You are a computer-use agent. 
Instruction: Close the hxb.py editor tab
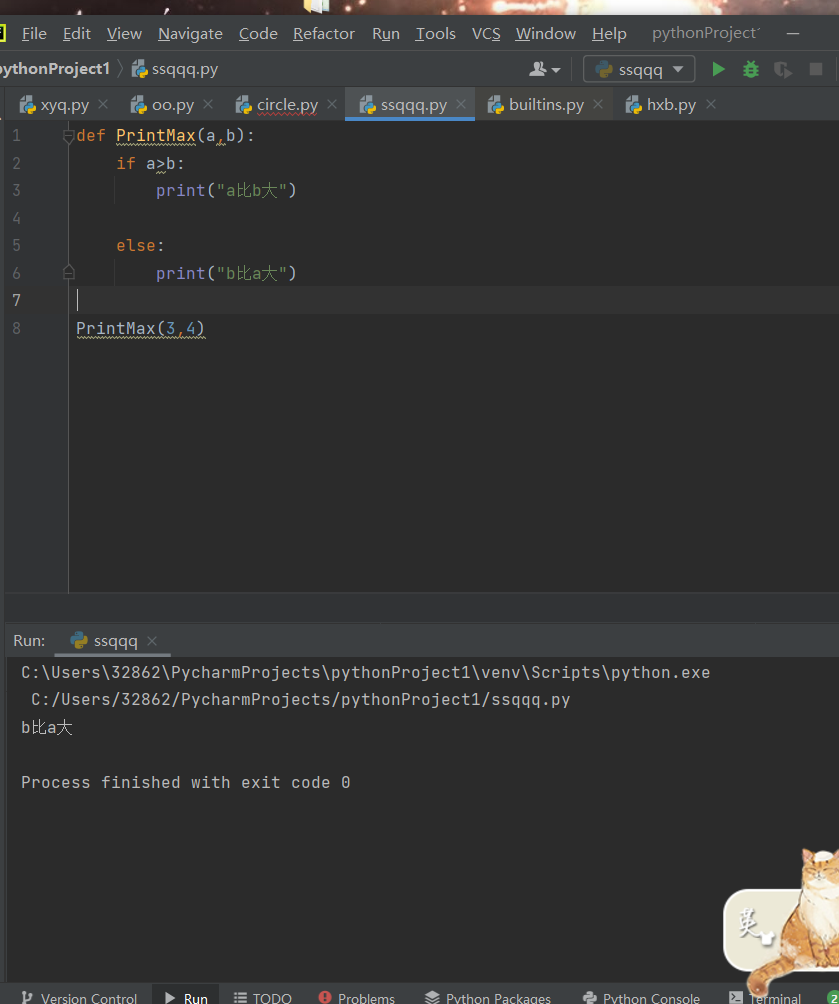710,104
